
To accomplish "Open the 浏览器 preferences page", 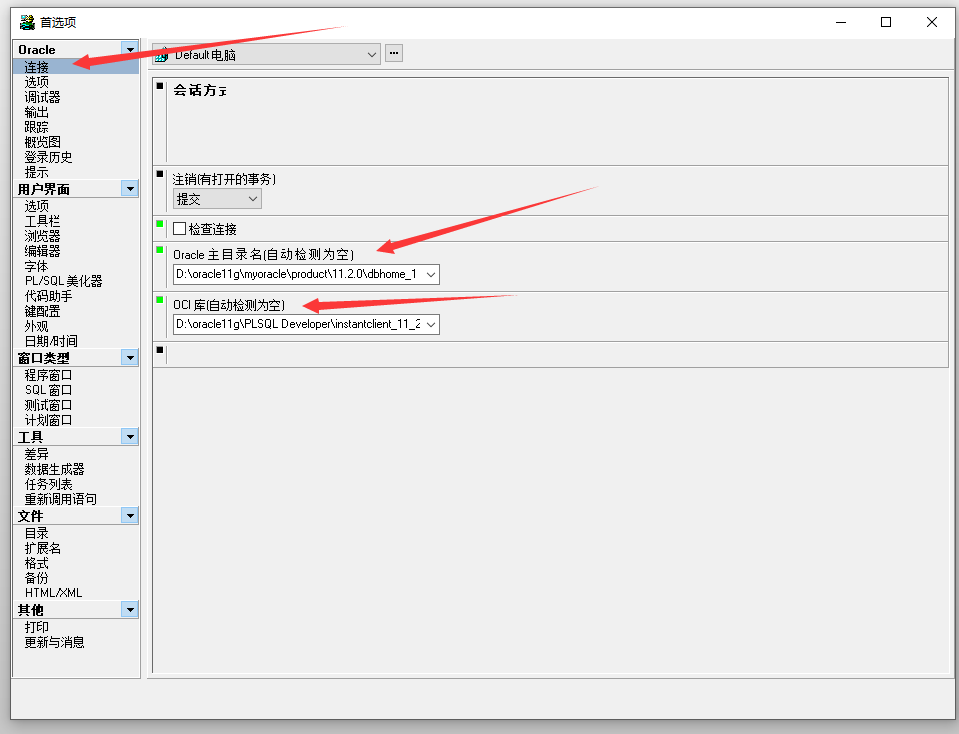I will pos(42,236).
